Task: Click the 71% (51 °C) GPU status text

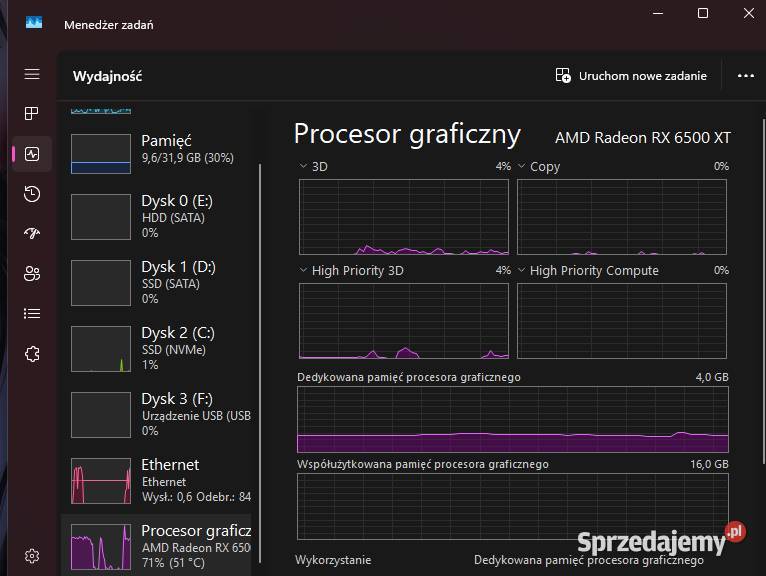Action: 173,563
